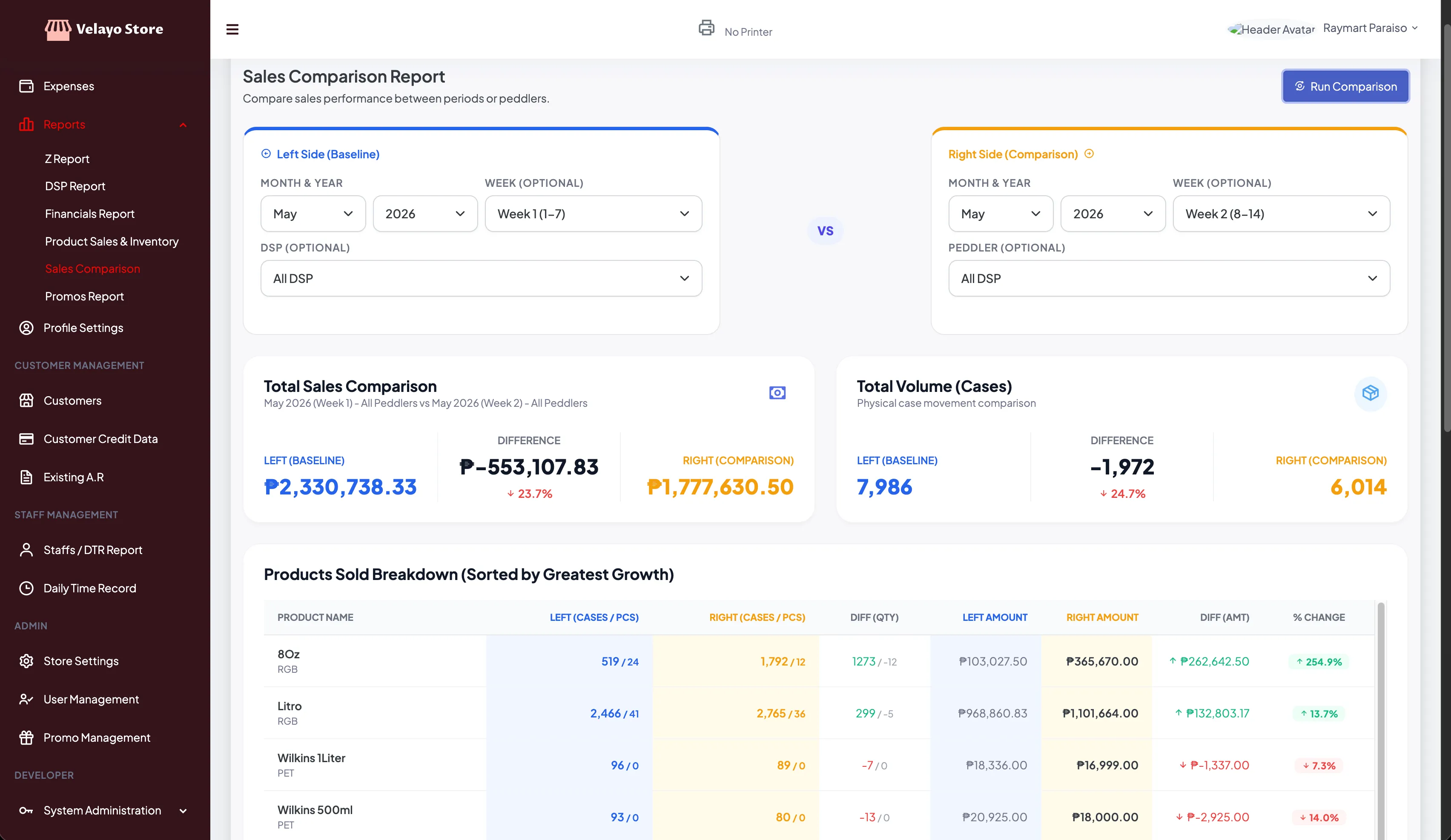1451x840 pixels.
Task: Click the Promo Management gift icon
Action: (26, 737)
